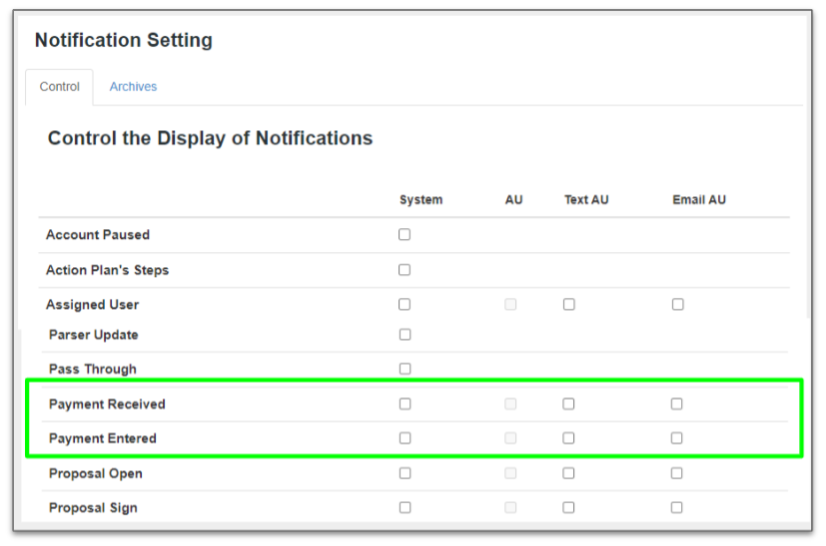
Task: Toggle System checkbox for Proposal Sign
Action: (405, 508)
